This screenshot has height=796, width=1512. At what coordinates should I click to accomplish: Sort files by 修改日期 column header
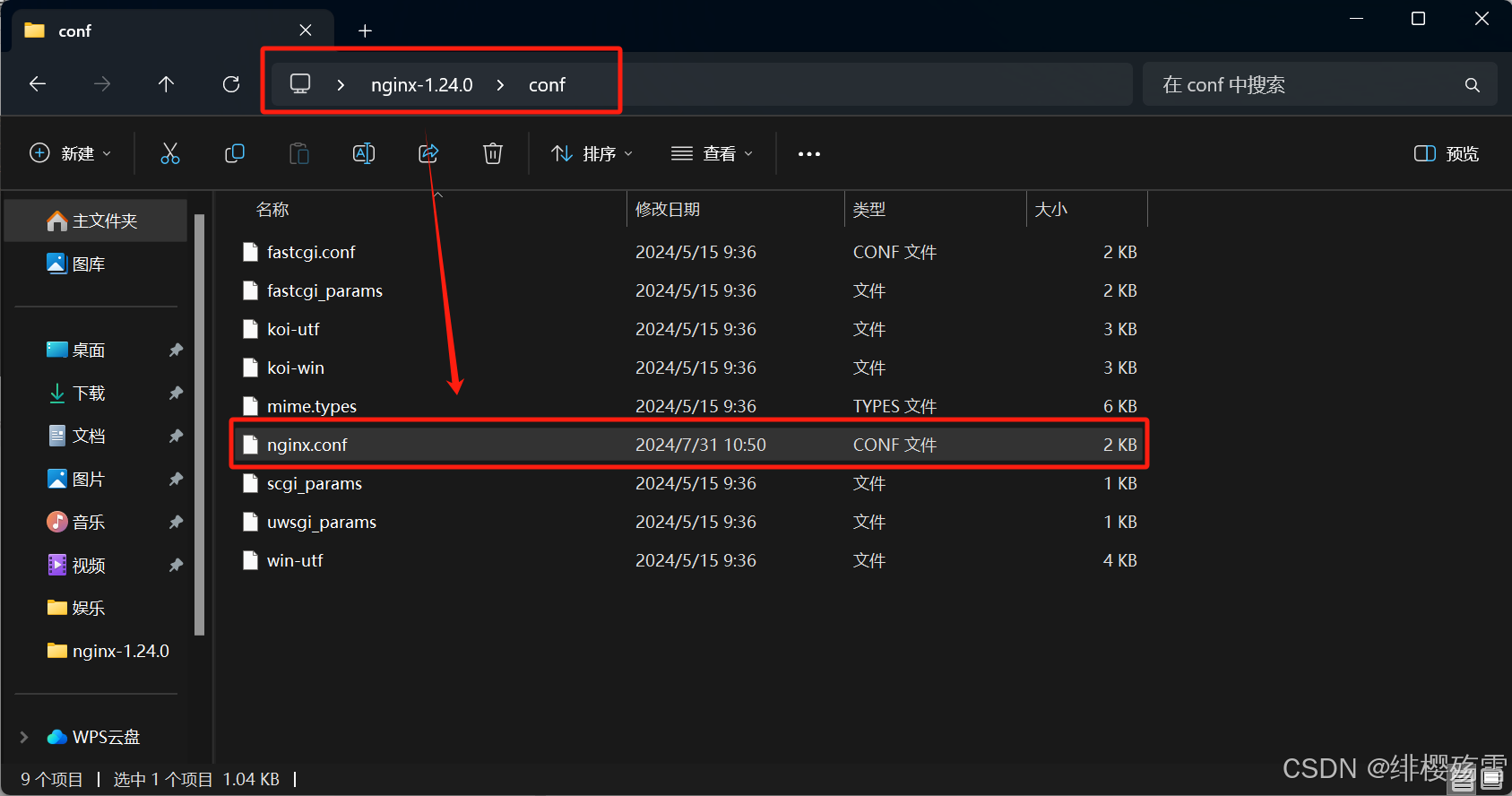[668, 210]
